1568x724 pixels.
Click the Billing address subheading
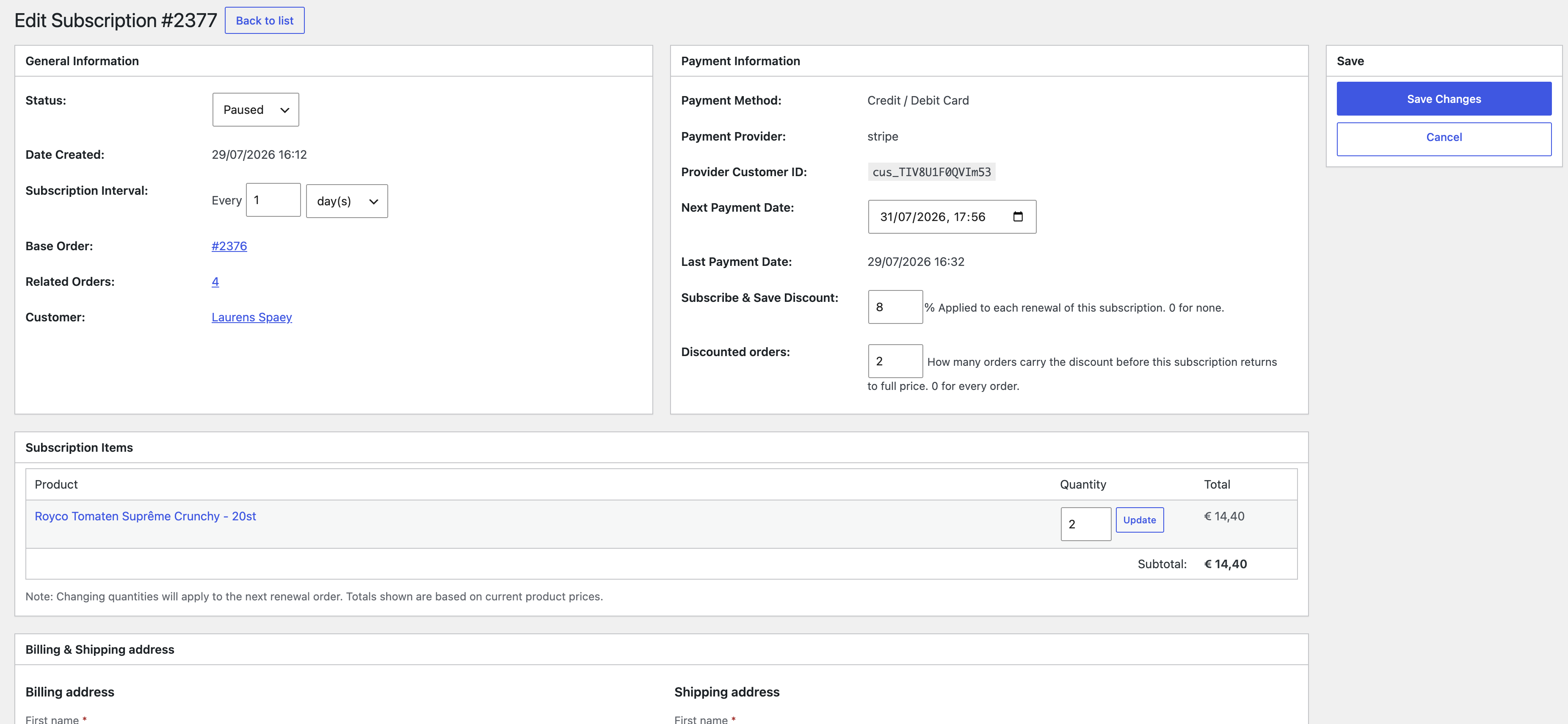click(70, 692)
